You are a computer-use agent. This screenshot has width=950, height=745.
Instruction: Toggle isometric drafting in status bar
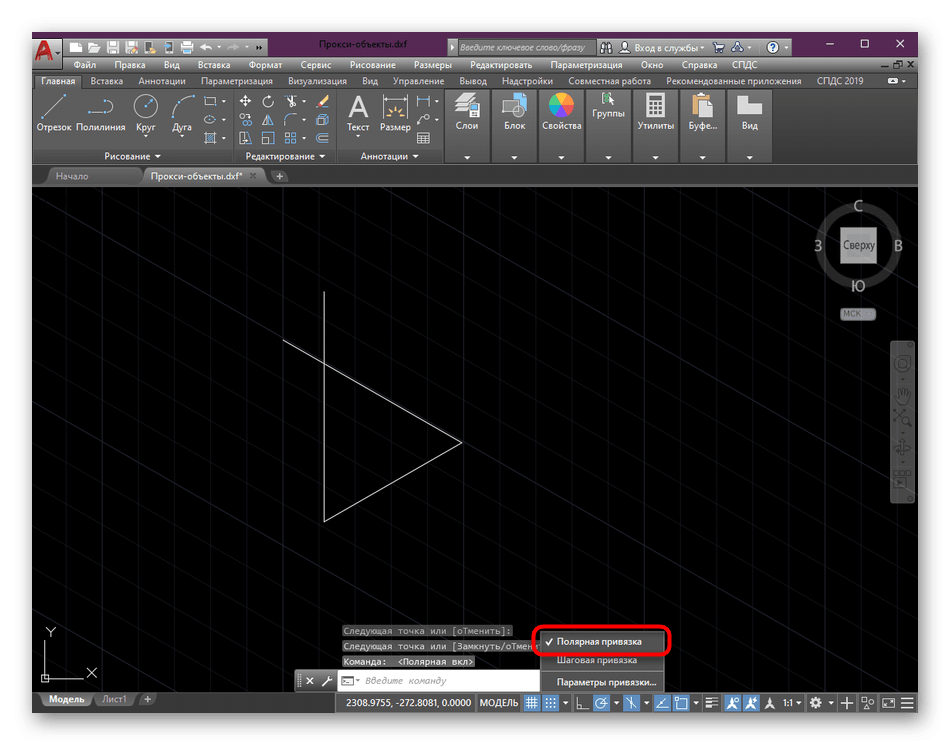pos(631,703)
